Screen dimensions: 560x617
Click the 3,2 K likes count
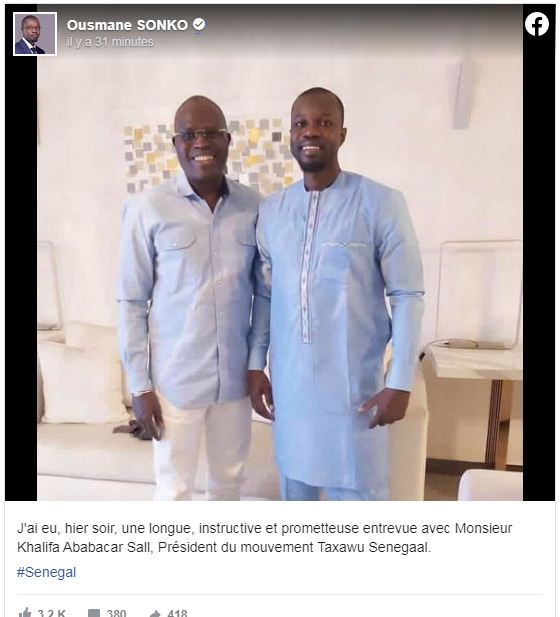click(x=52, y=613)
